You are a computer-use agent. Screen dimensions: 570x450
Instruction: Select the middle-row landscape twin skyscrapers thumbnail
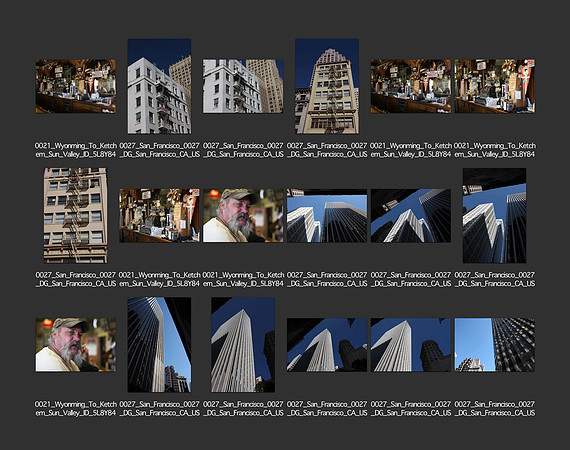pos(327,216)
